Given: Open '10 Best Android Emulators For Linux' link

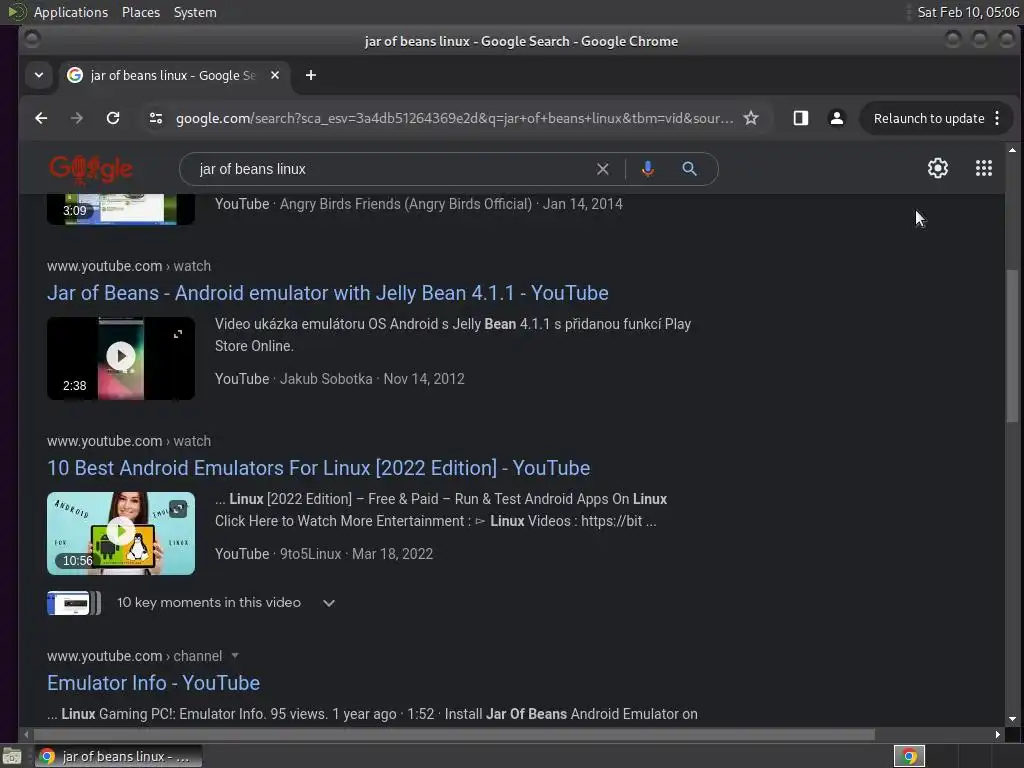Looking at the screenshot, I should (x=319, y=468).
